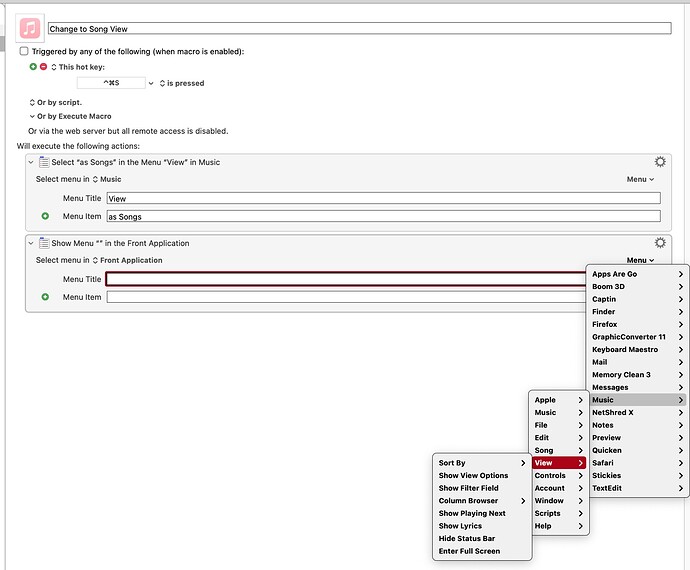Open the 'Or by script' popup
This screenshot has width=690, height=570.
(x=55, y=102)
